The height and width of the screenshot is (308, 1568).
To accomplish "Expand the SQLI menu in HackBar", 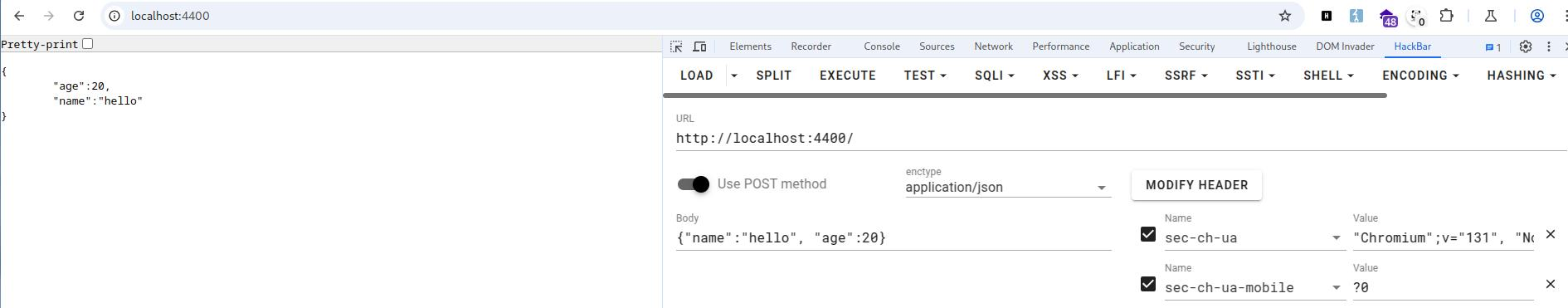I will click(x=995, y=76).
